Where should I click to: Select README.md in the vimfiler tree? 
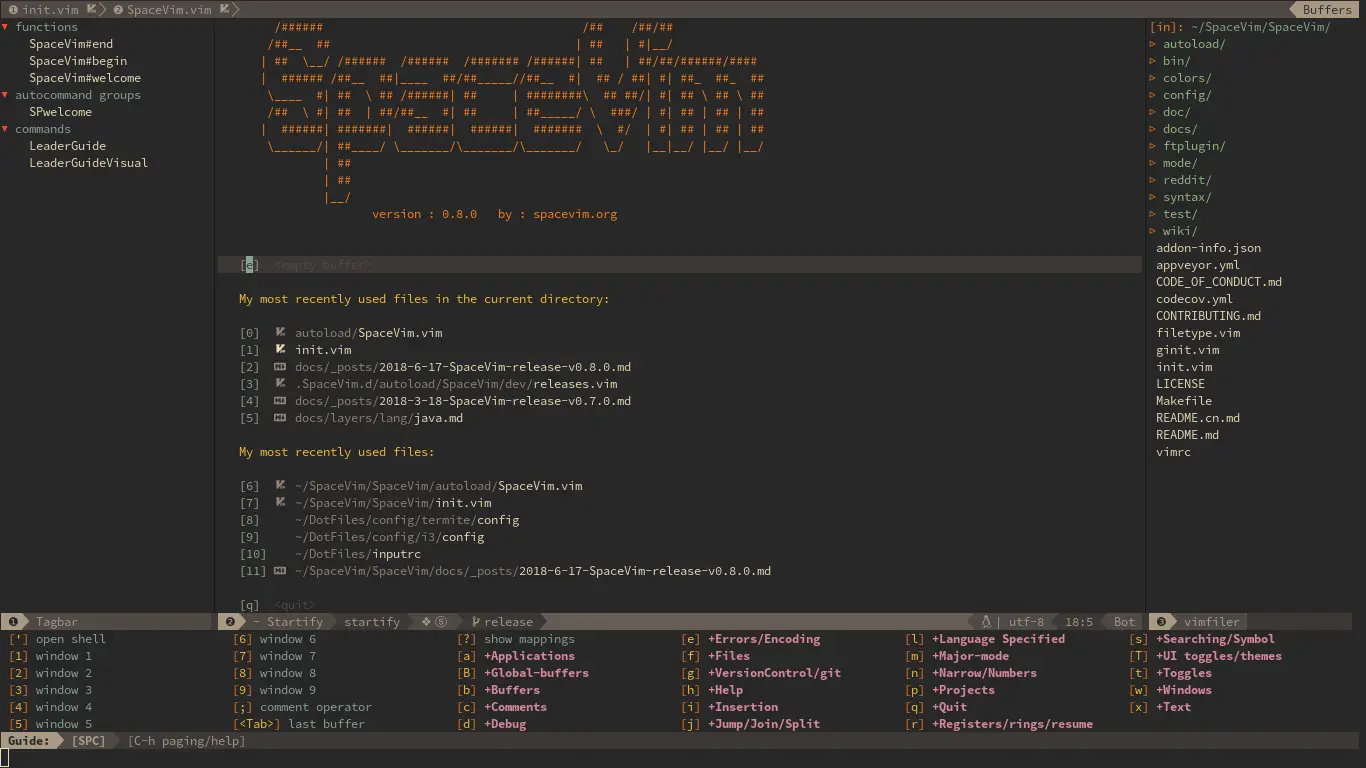pos(1185,434)
